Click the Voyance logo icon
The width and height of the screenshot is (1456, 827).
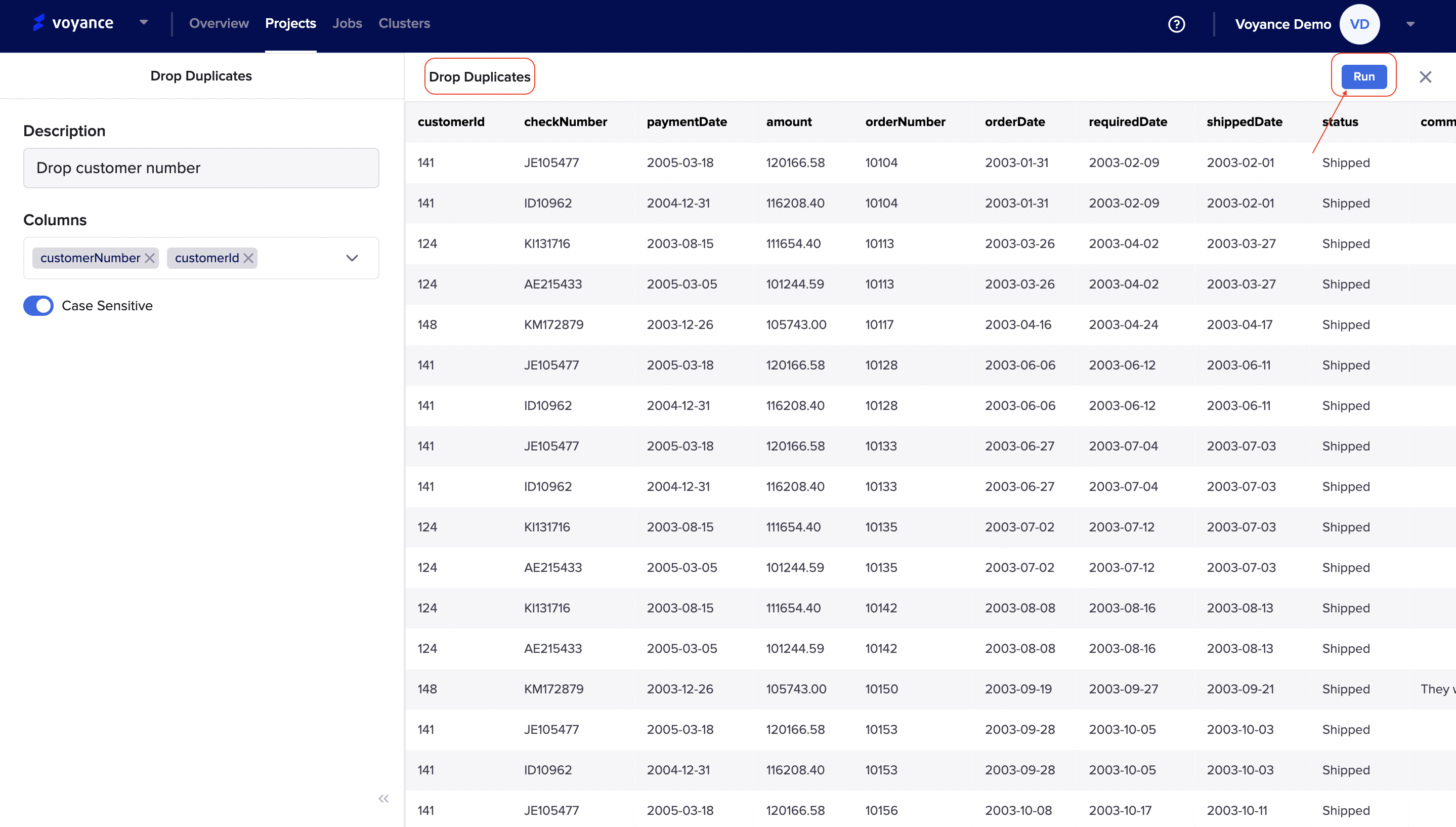click(x=38, y=23)
